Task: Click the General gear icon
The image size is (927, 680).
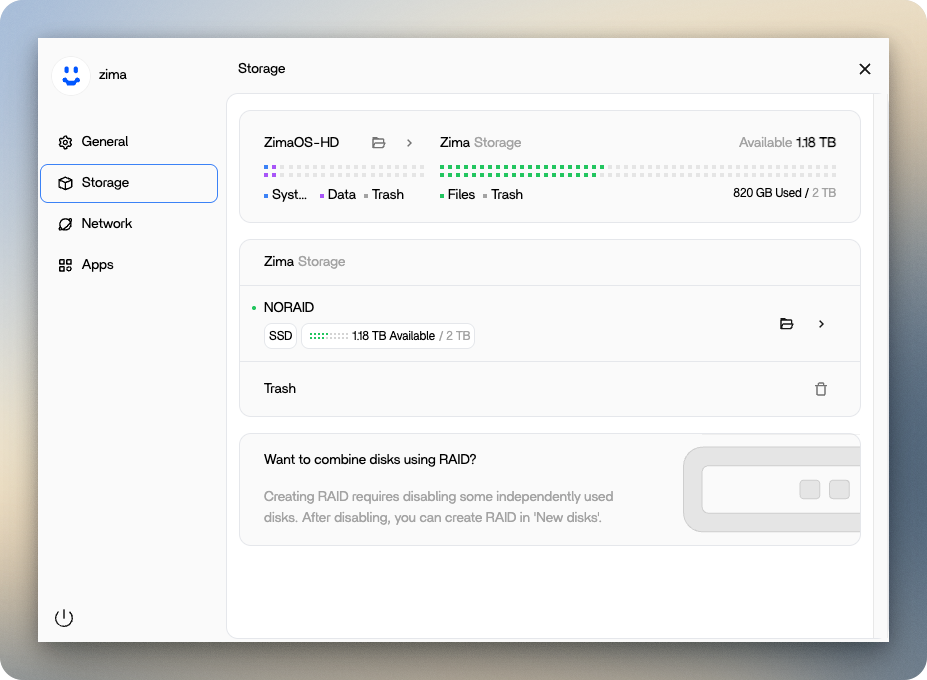Action: [x=65, y=142]
